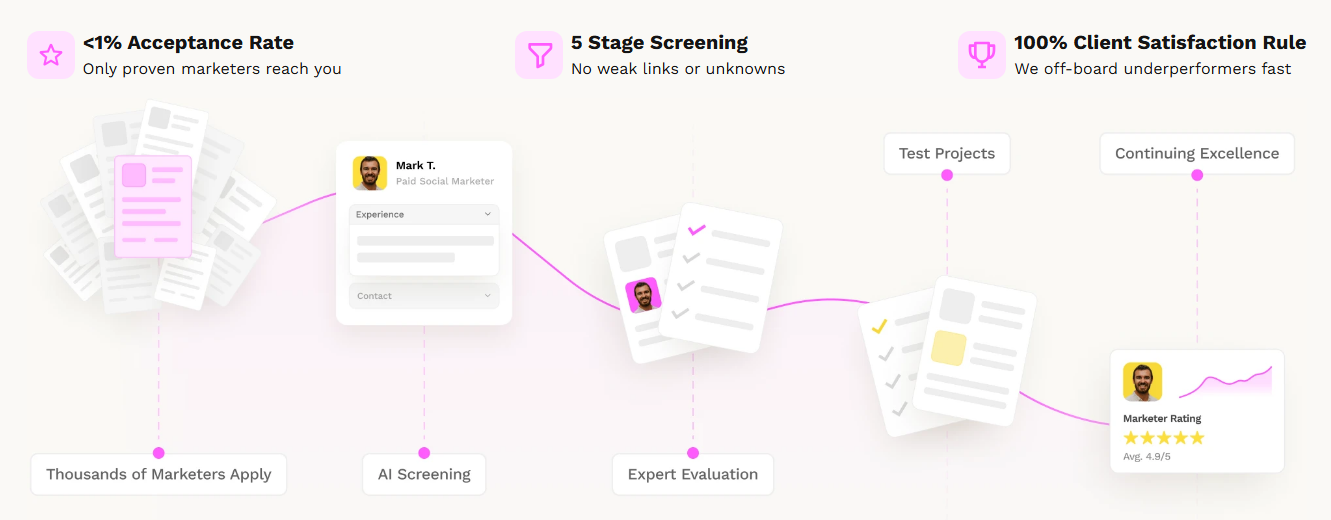
Task: Select the Continuing Excellence label
Action: (1197, 153)
